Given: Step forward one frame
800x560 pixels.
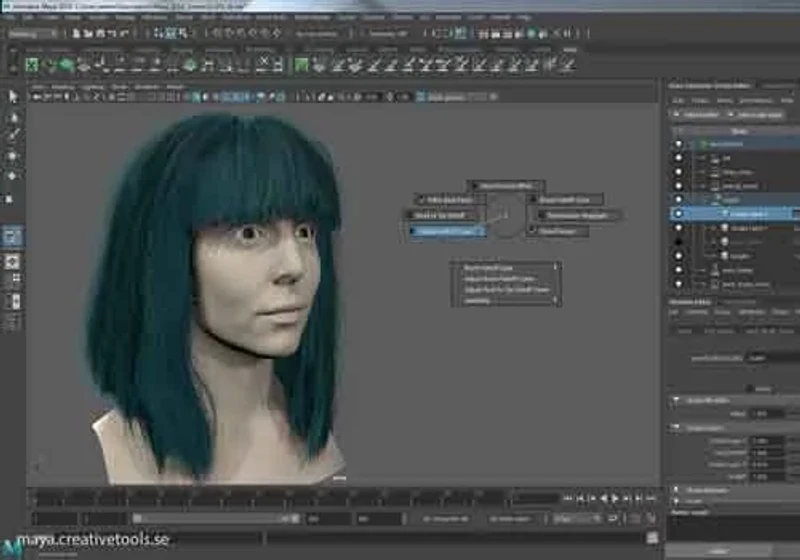Looking at the screenshot, I should tap(627, 498).
